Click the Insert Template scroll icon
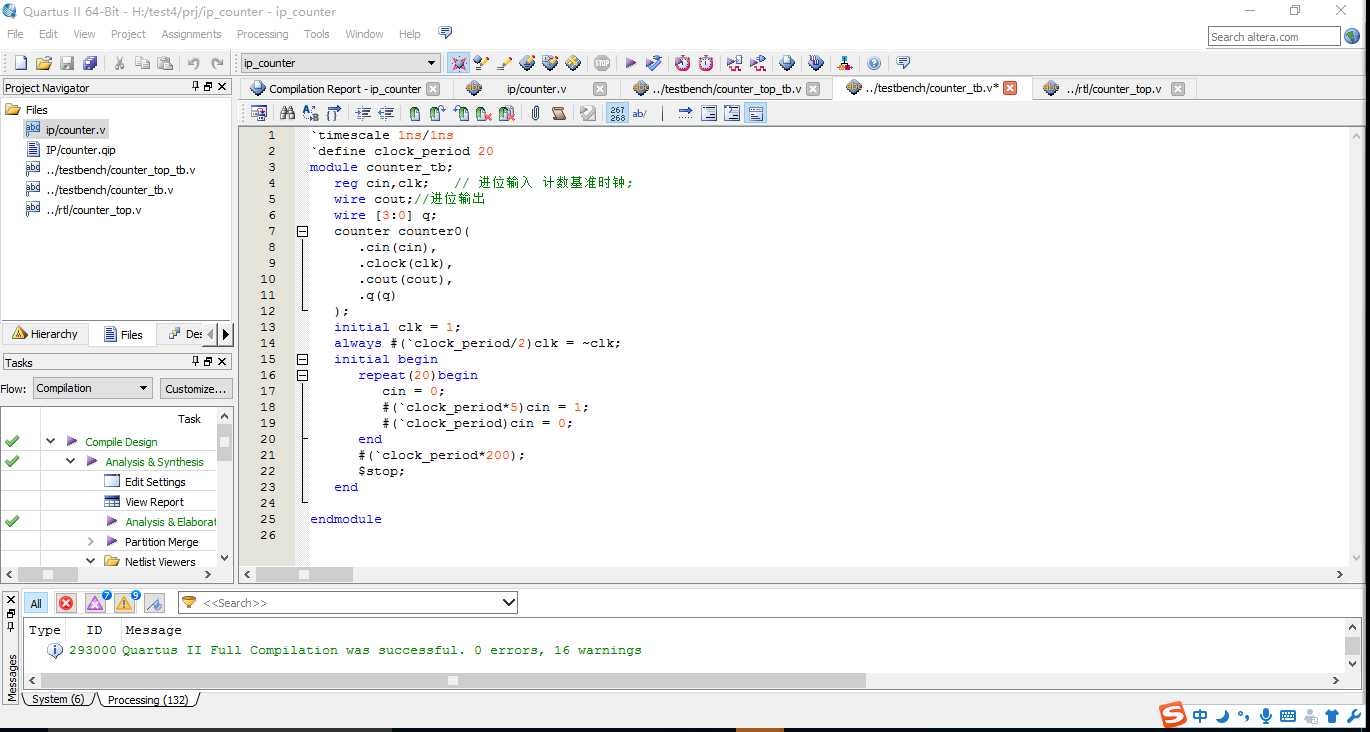1370x732 pixels. pos(558,113)
